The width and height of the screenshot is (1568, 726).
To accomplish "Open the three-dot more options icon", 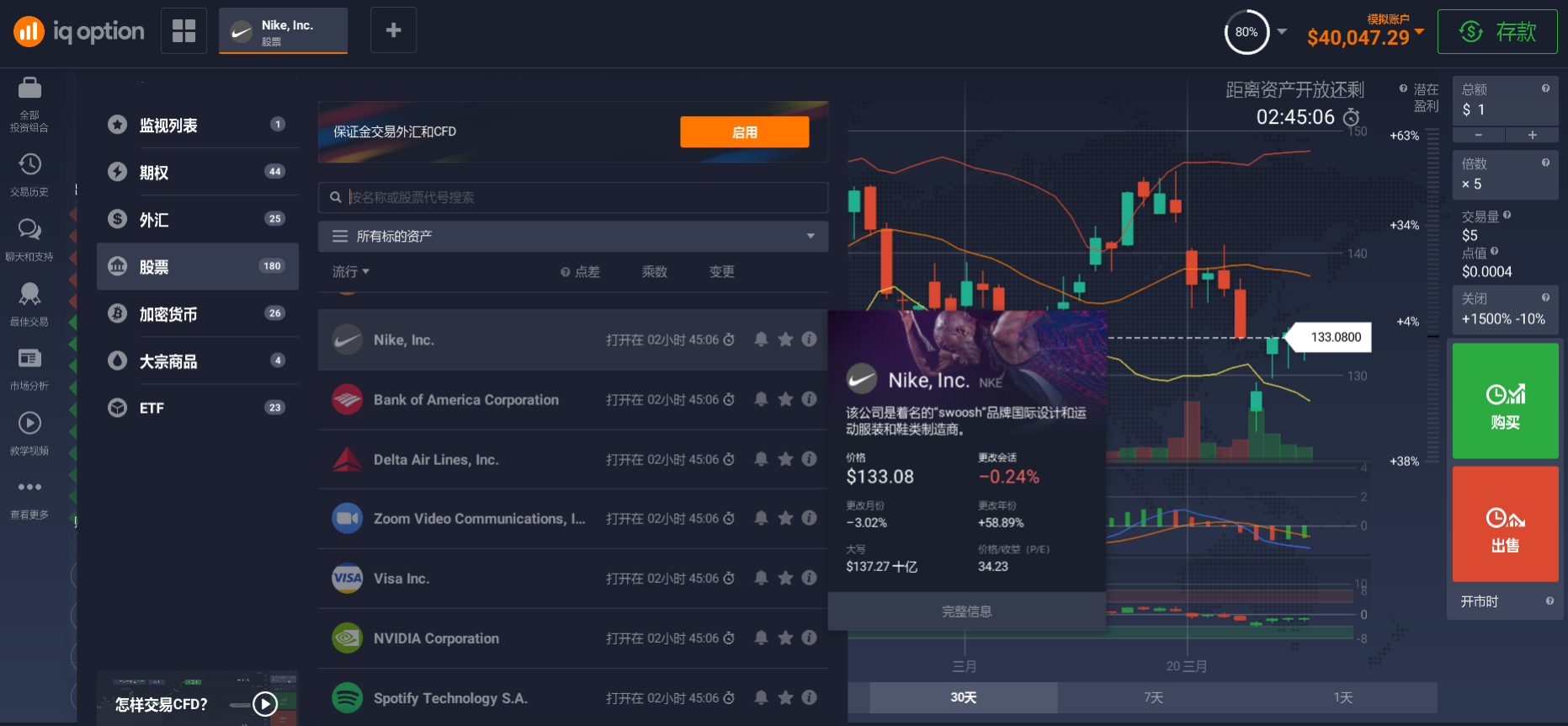I will (x=29, y=487).
